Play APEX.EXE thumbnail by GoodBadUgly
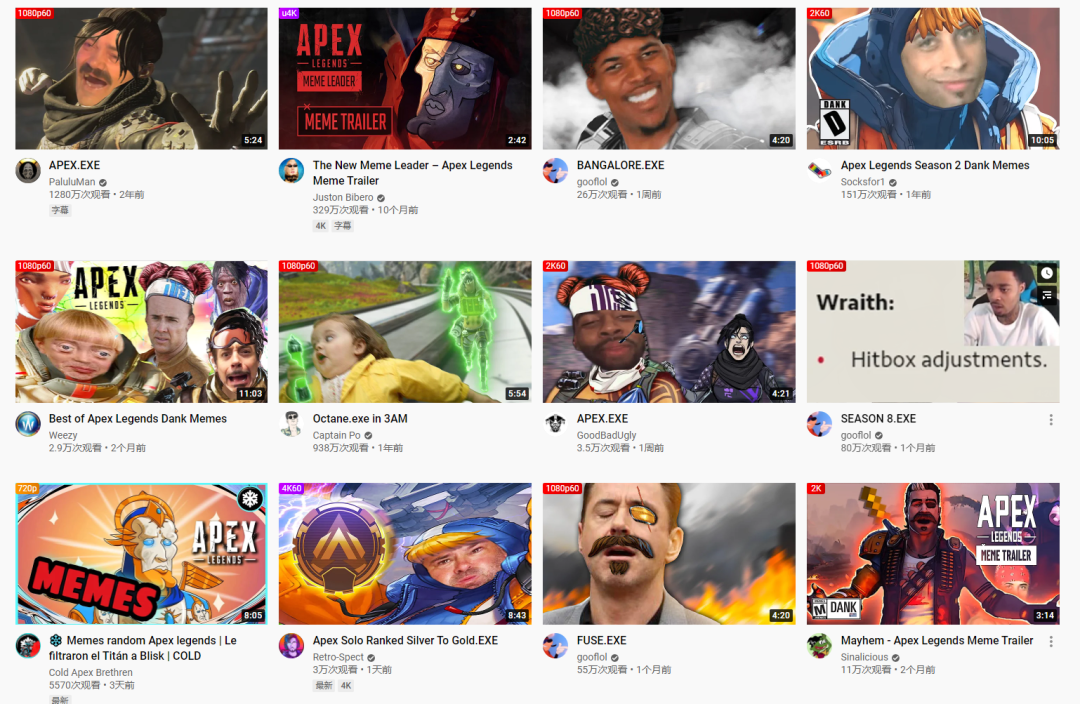1080x704 pixels. coord(669,331)
